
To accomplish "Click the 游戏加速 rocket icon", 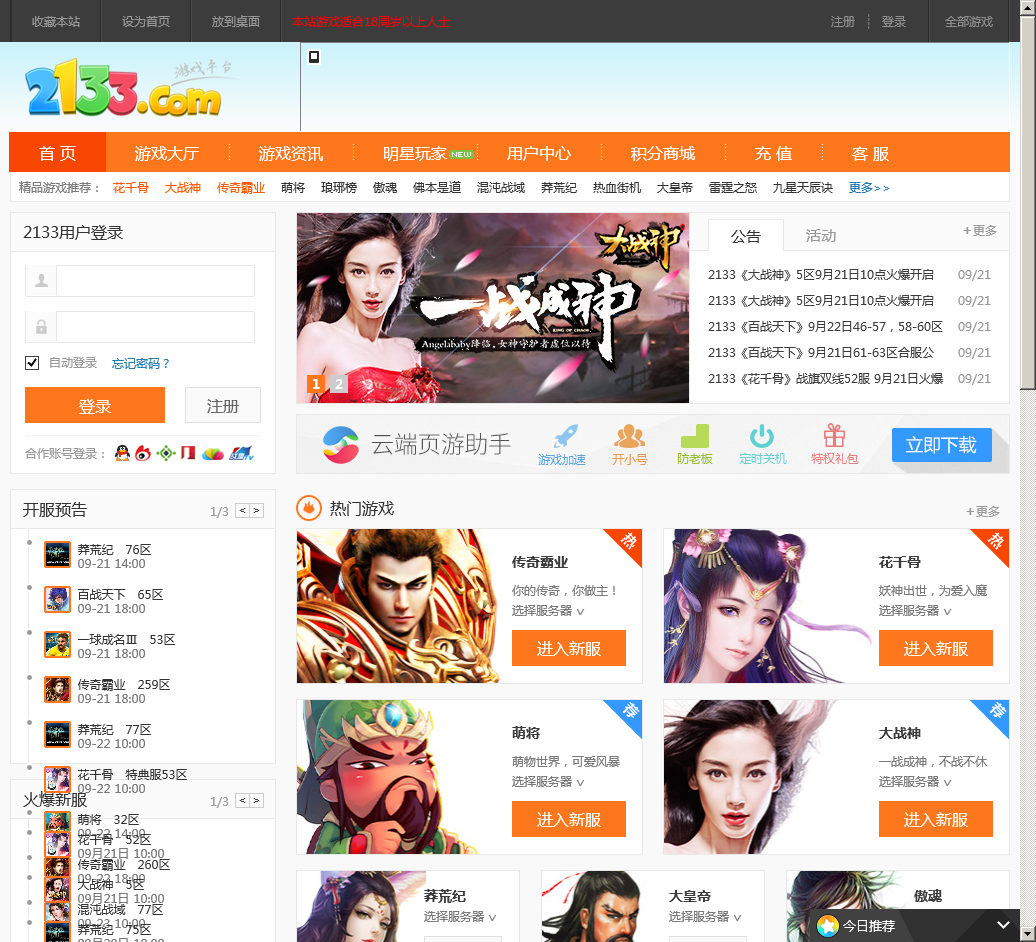I will (x=566, y=436).
